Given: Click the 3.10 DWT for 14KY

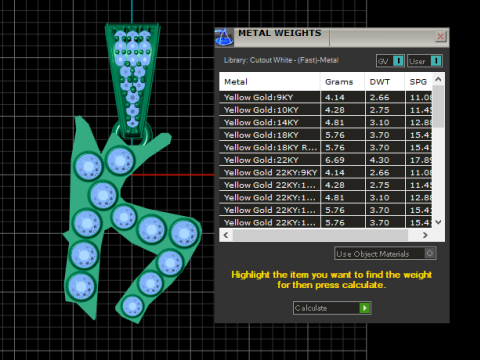Looking at the screenshot, I should [x=379, y=122].
